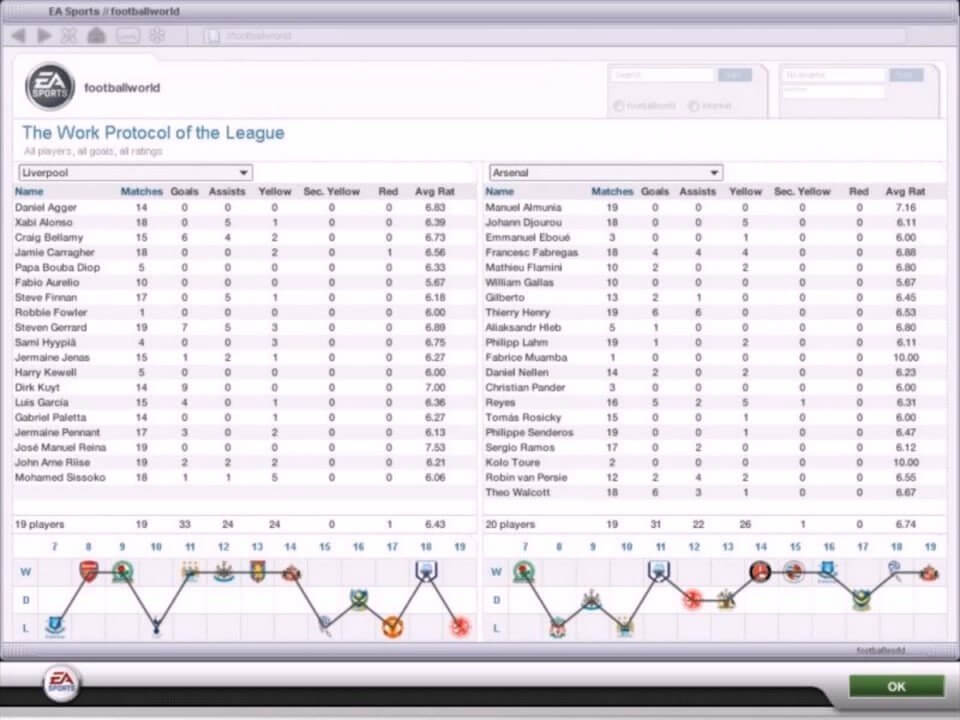This screenshot has height=720, width=960.
Task: Focus the login name input field
Action: [834, 75]
